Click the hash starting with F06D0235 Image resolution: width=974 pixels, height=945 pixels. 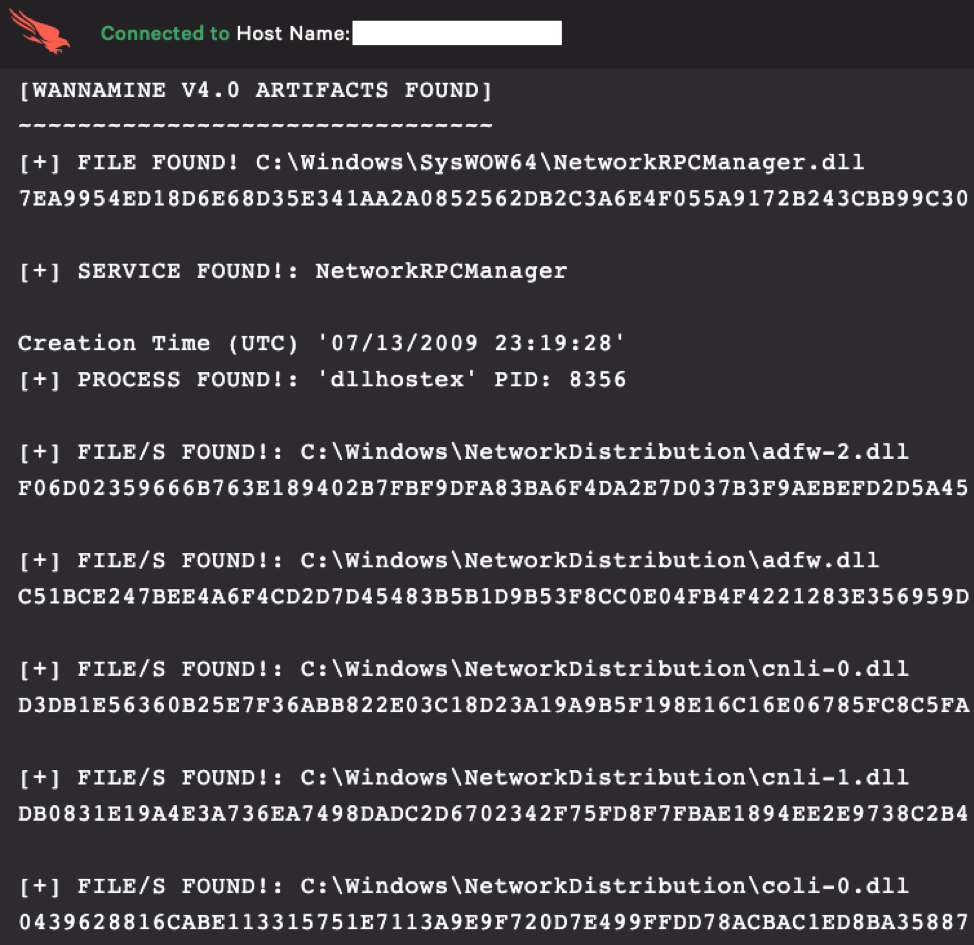(x=493, y=488)
